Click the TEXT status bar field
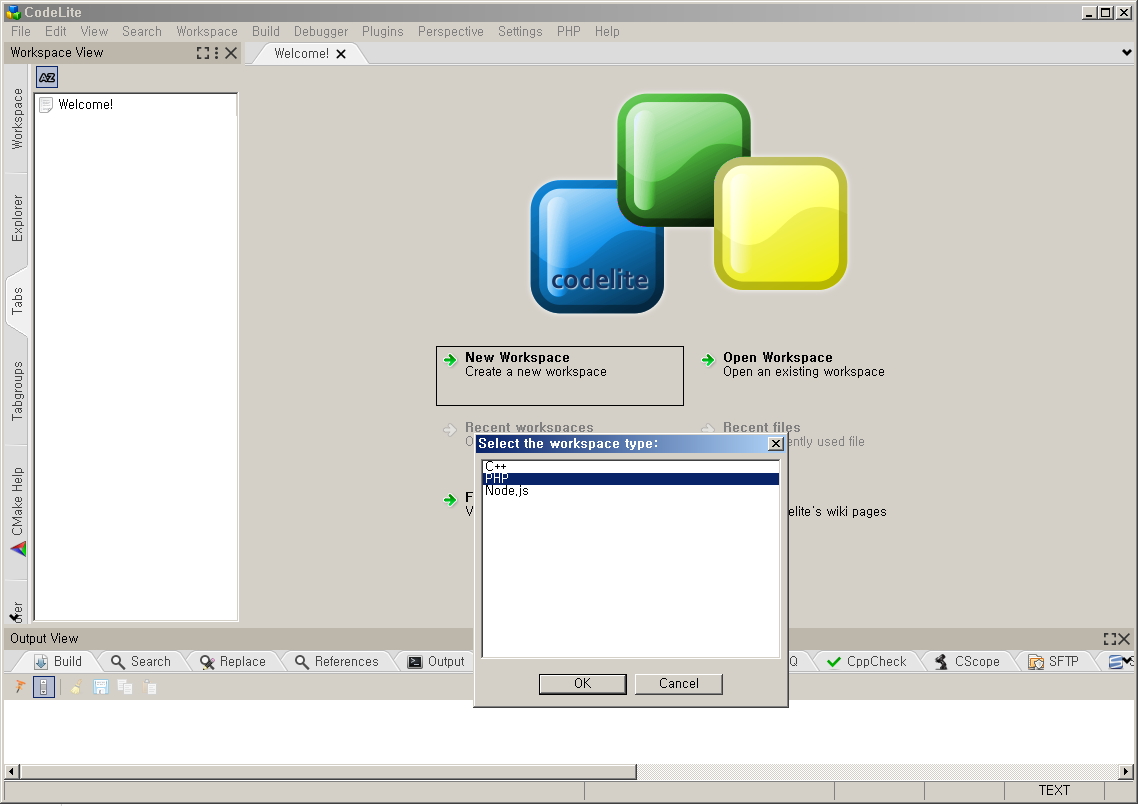Screen dimensions: 1138x806 (x=1054, y=791)
